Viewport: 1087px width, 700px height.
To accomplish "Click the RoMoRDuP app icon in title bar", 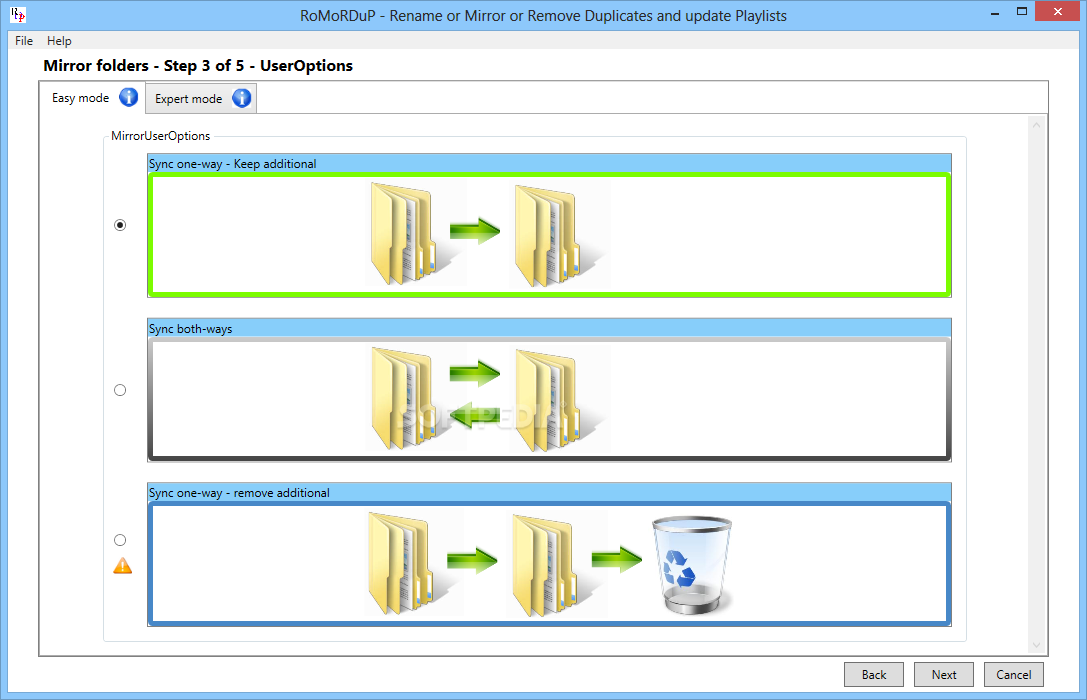I will click(18, 15).
